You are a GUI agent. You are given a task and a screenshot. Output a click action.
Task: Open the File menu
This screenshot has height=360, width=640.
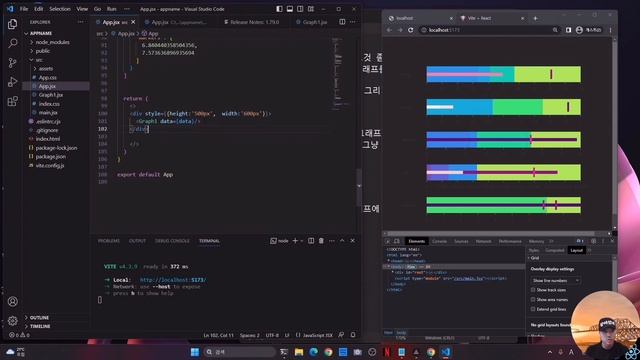pos(24,9)
